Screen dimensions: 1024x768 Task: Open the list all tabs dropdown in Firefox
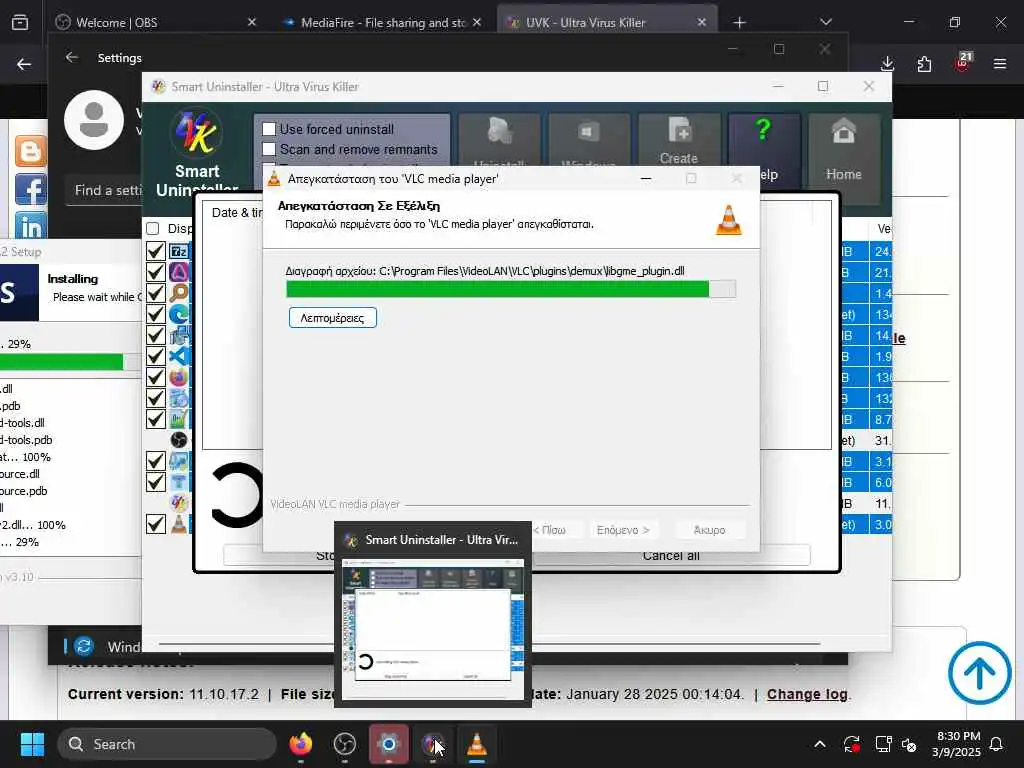(x=825, y=22)
